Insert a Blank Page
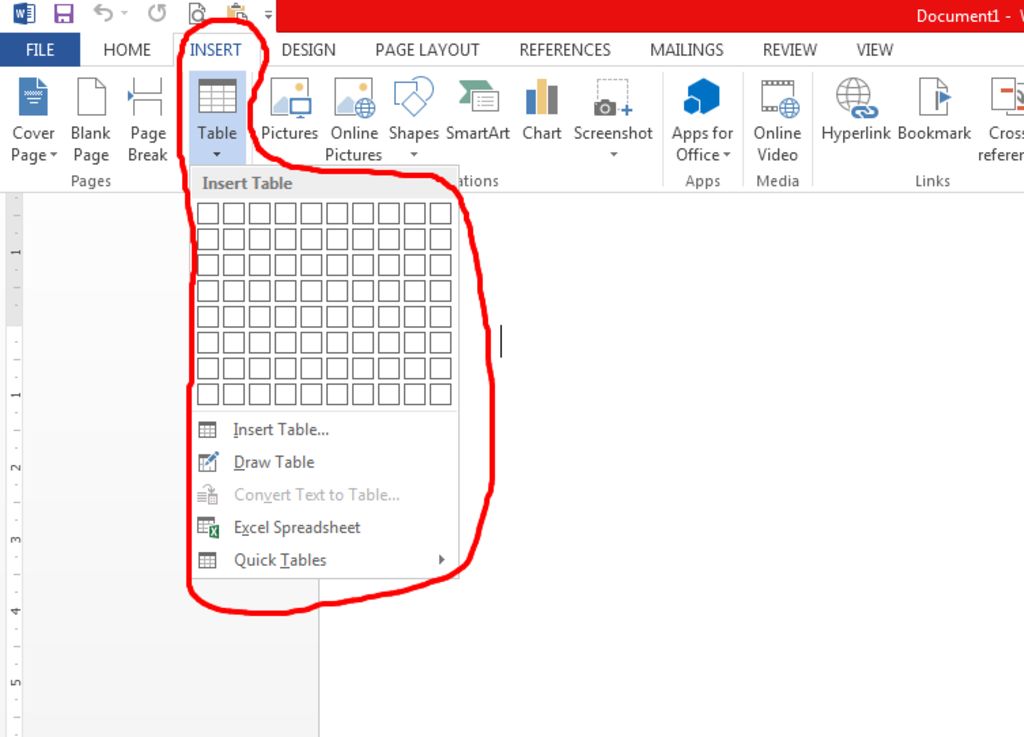Viewport: 1024px width, 737px height. pyautogui.click(x=91, y=119)
